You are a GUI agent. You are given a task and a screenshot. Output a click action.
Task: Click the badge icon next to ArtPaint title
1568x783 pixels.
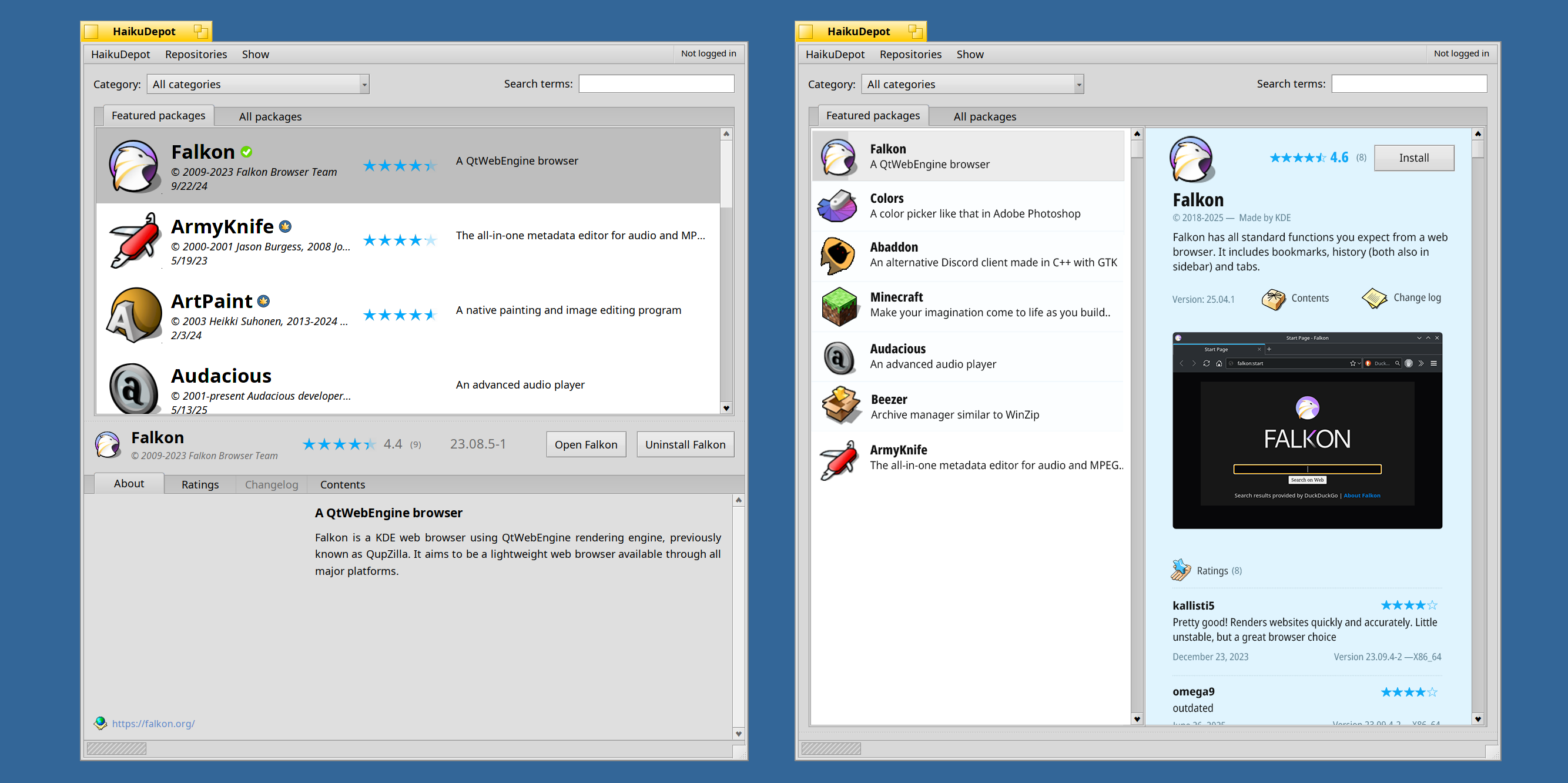point(263,301)
